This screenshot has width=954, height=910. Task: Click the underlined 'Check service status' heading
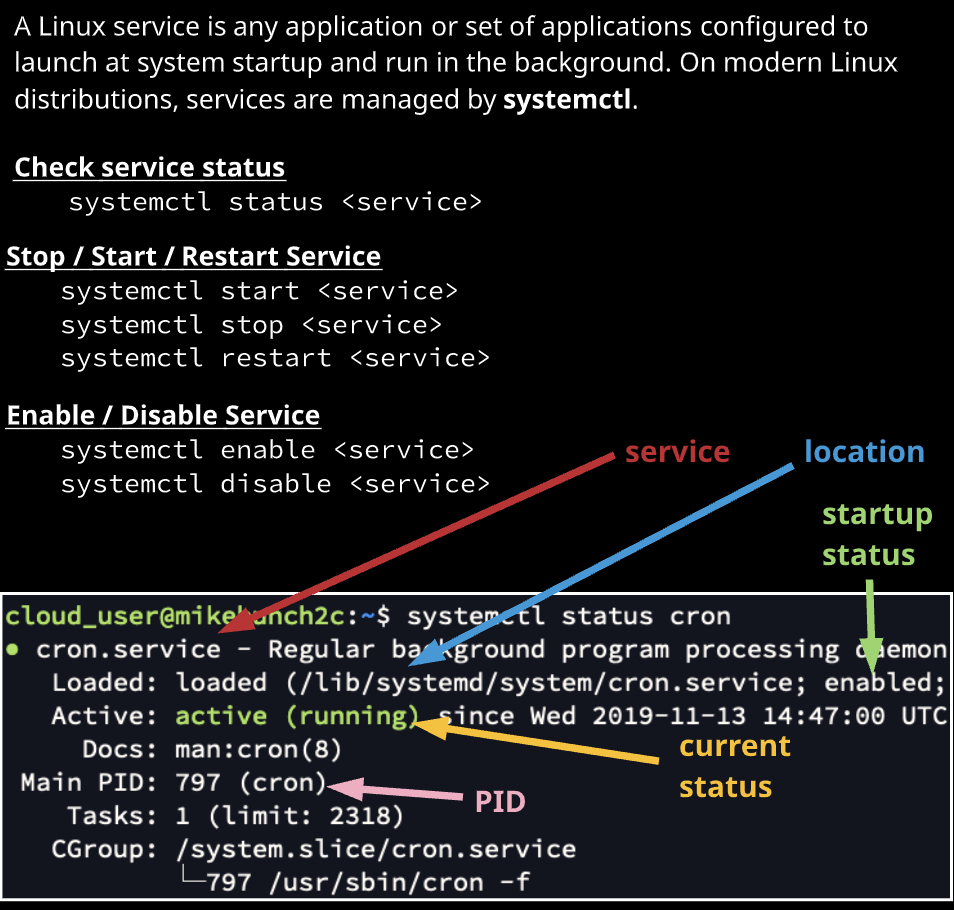pos(149,167)
